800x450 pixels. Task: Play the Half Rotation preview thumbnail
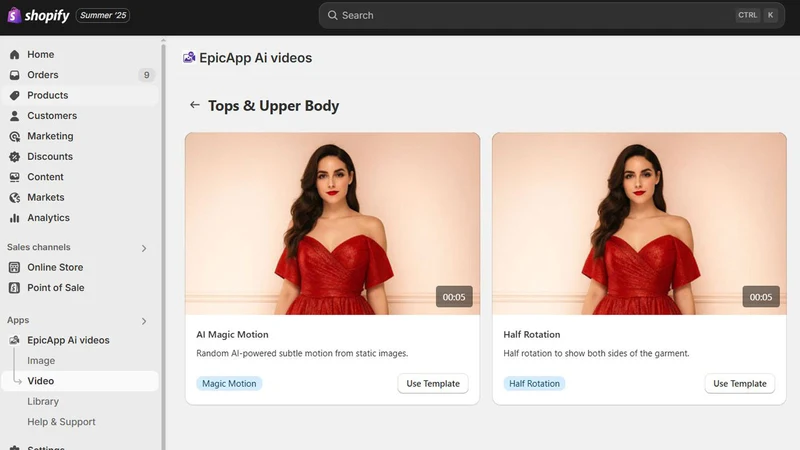pyautogui.click(x=639, y=223)
